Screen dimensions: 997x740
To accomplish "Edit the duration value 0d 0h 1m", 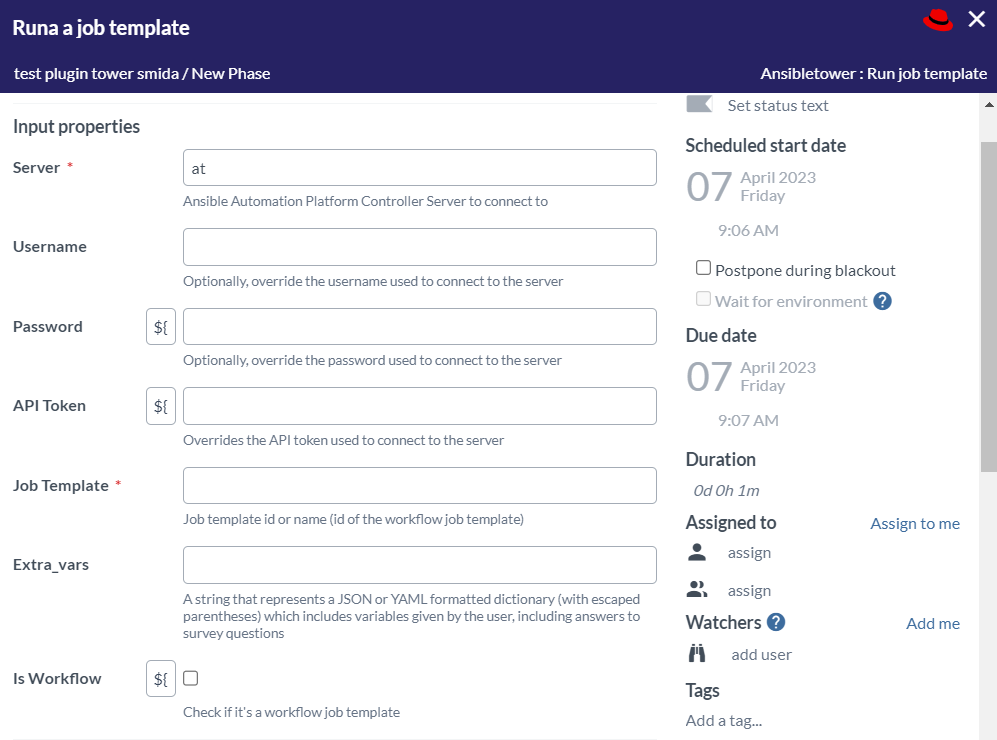I will tap(727, 490).
